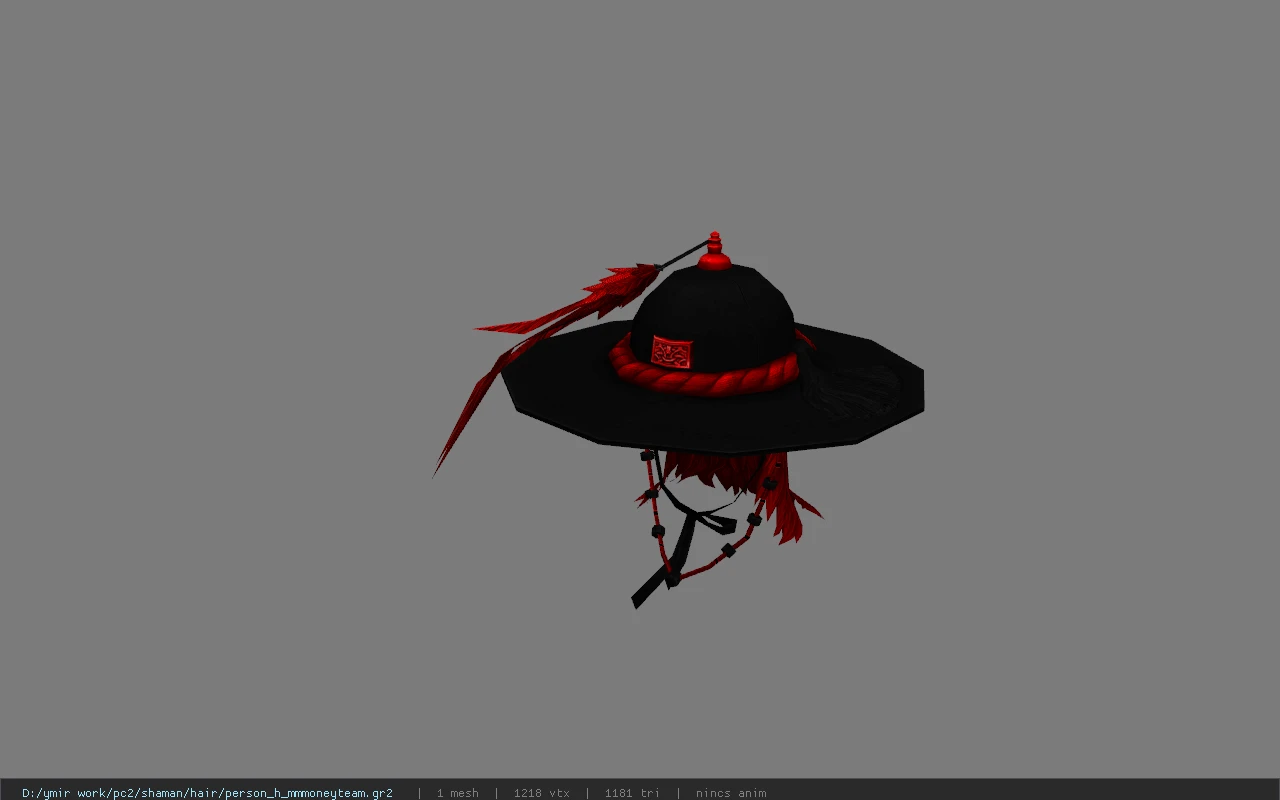Screen dimensions: 1280x800
Task: Click the '1181 tri' triangle count
Action: (x=632, y=793)
